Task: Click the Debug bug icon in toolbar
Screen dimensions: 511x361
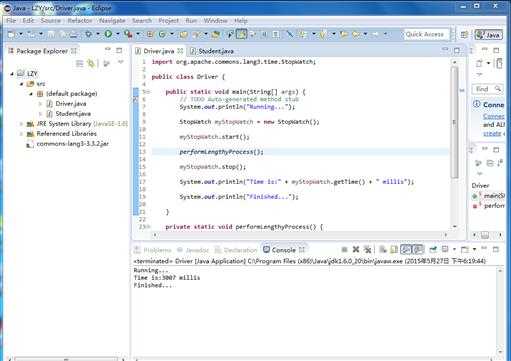Action: [x=88, y=34]
